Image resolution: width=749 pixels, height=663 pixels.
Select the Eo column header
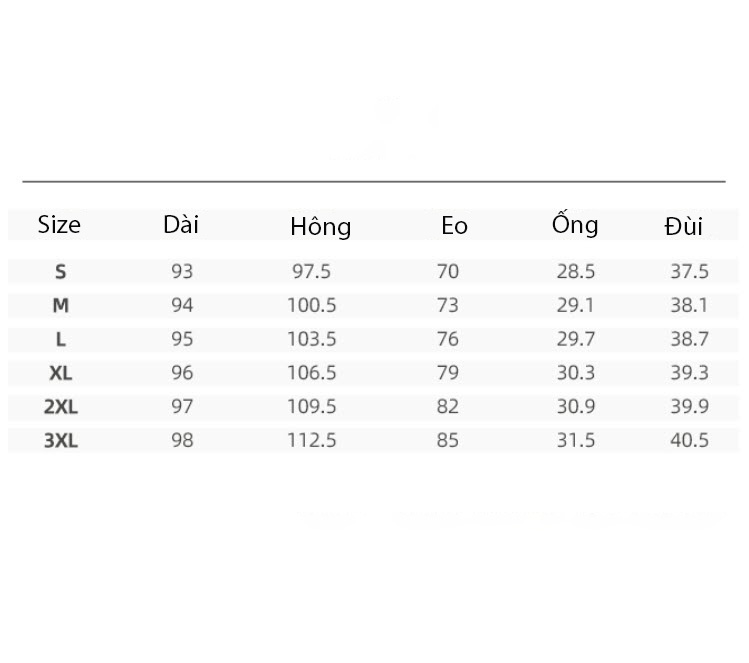(x=454, y=225)
